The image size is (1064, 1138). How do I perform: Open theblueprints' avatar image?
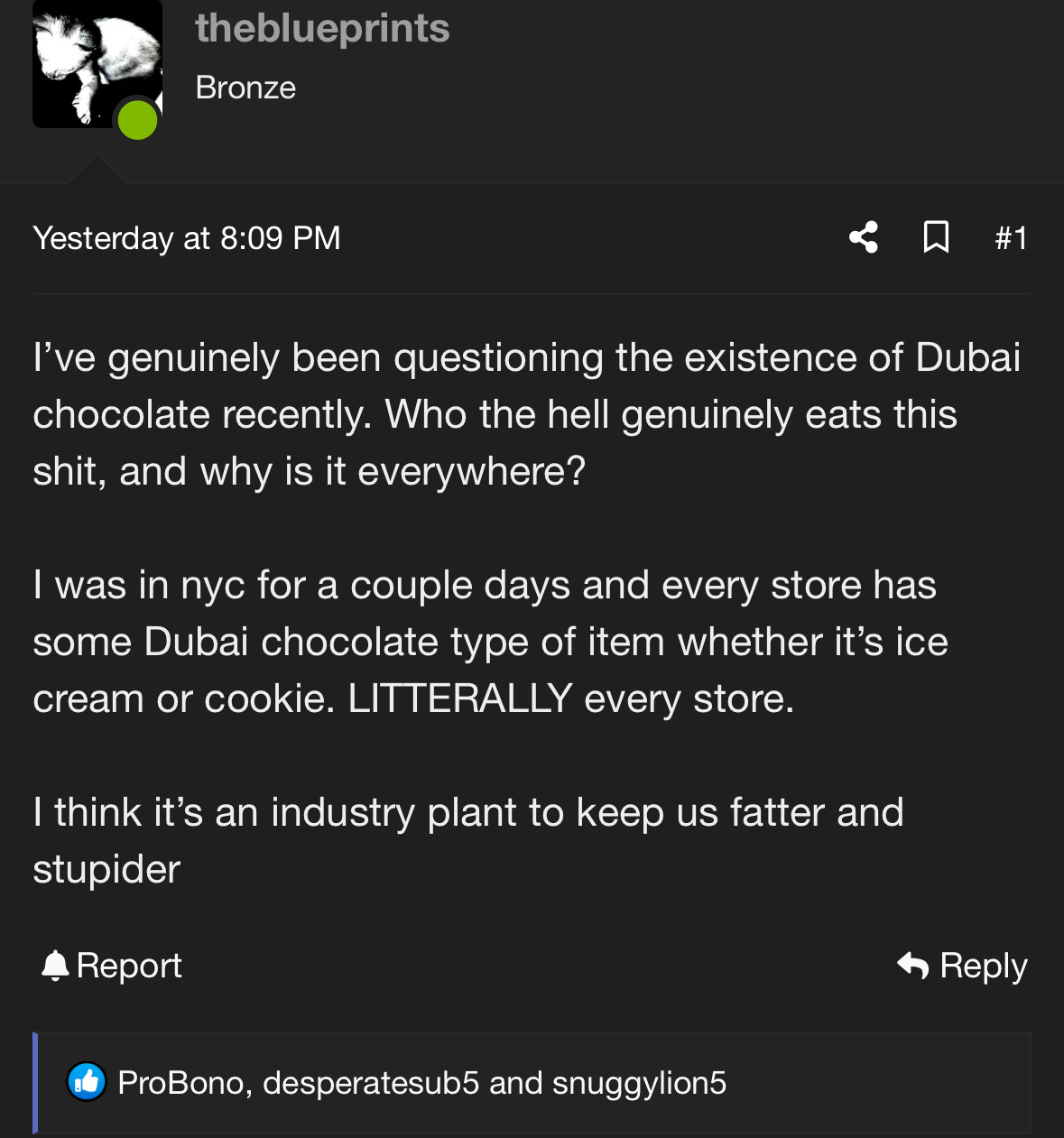pos(90,59)
